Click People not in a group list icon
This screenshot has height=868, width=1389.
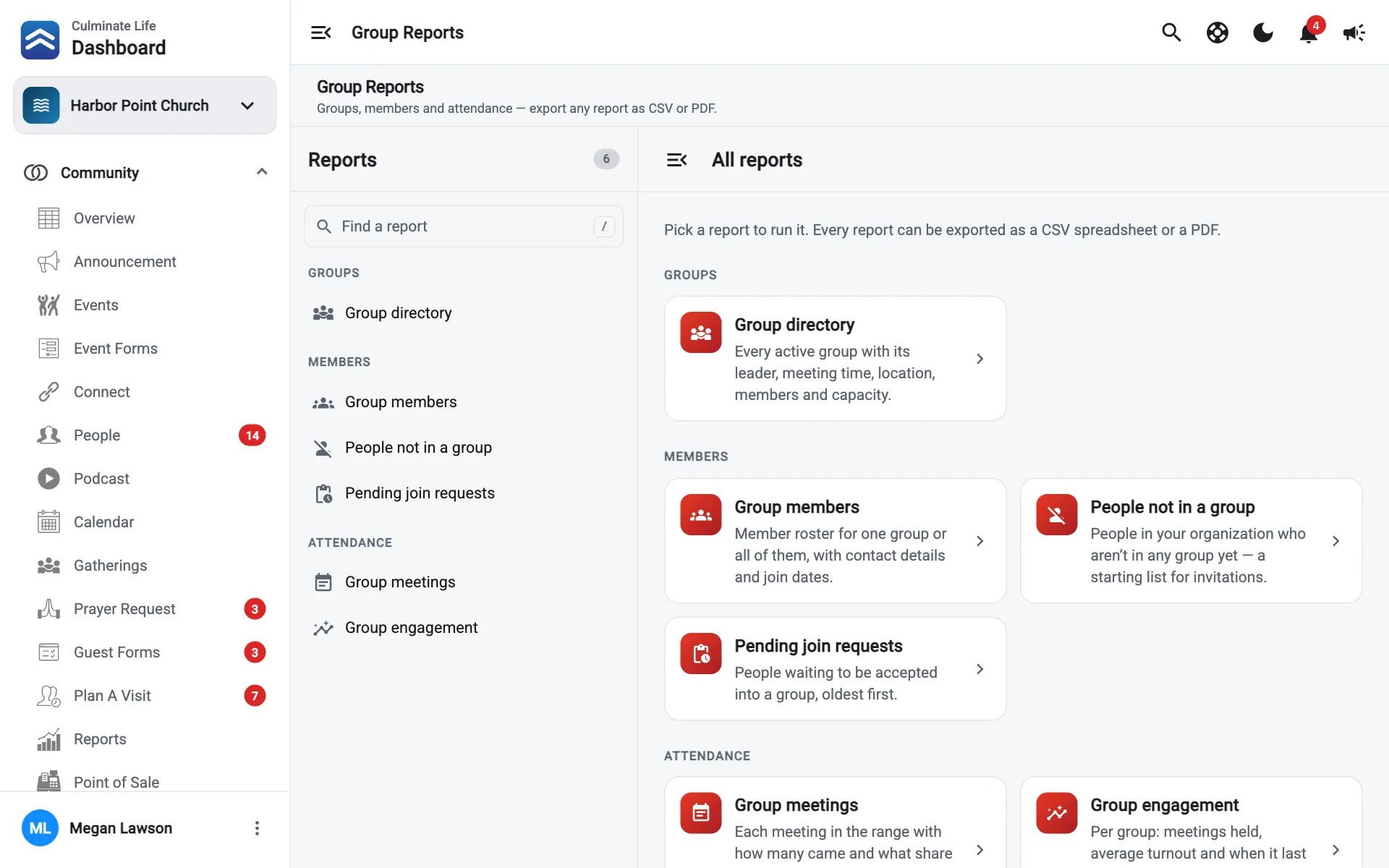click(x=323, y=448)
